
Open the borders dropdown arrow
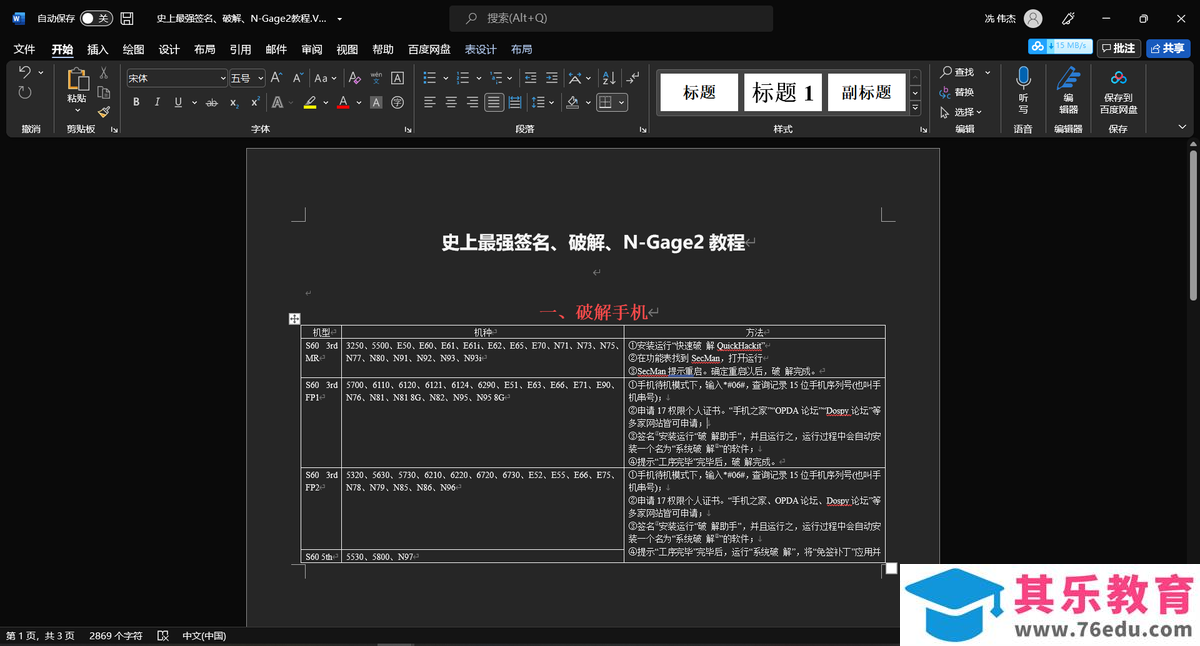tap(621, 102)
